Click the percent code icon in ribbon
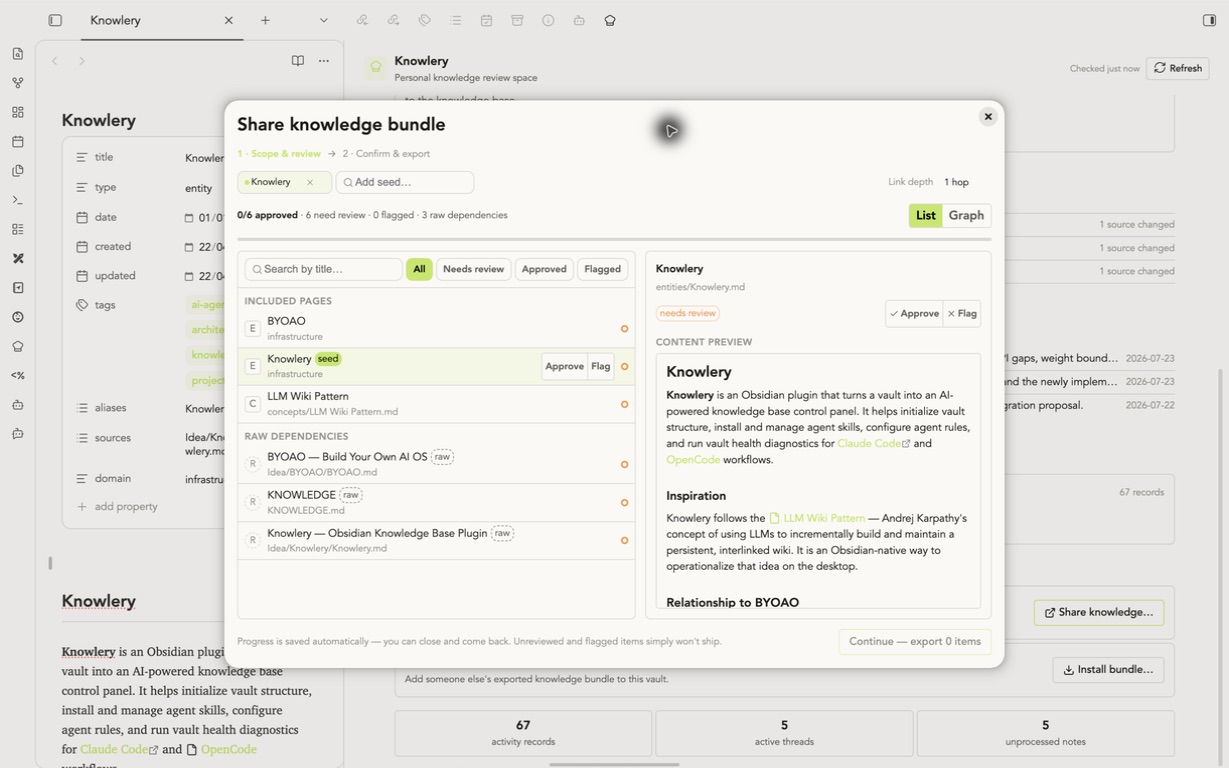The image size is (1229, 768). (18, 376)
